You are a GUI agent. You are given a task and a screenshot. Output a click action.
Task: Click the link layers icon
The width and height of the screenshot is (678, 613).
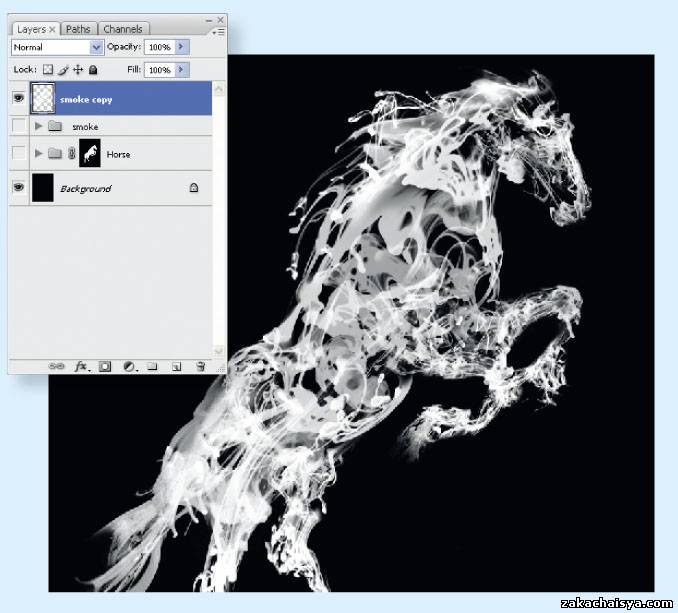coord(56,366)
